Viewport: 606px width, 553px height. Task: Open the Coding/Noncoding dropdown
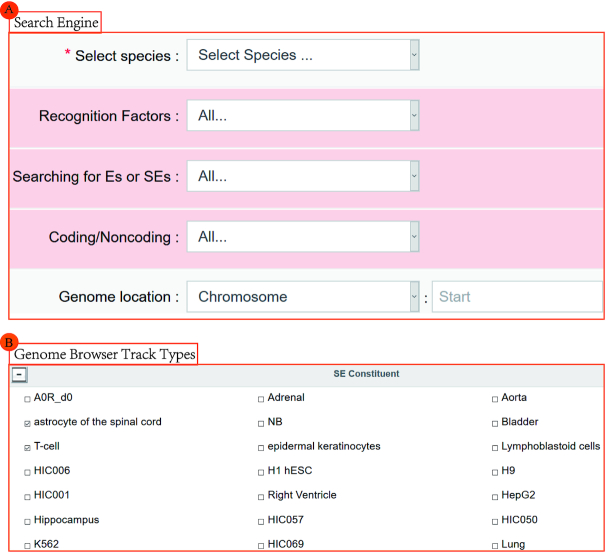click(303, 237)
